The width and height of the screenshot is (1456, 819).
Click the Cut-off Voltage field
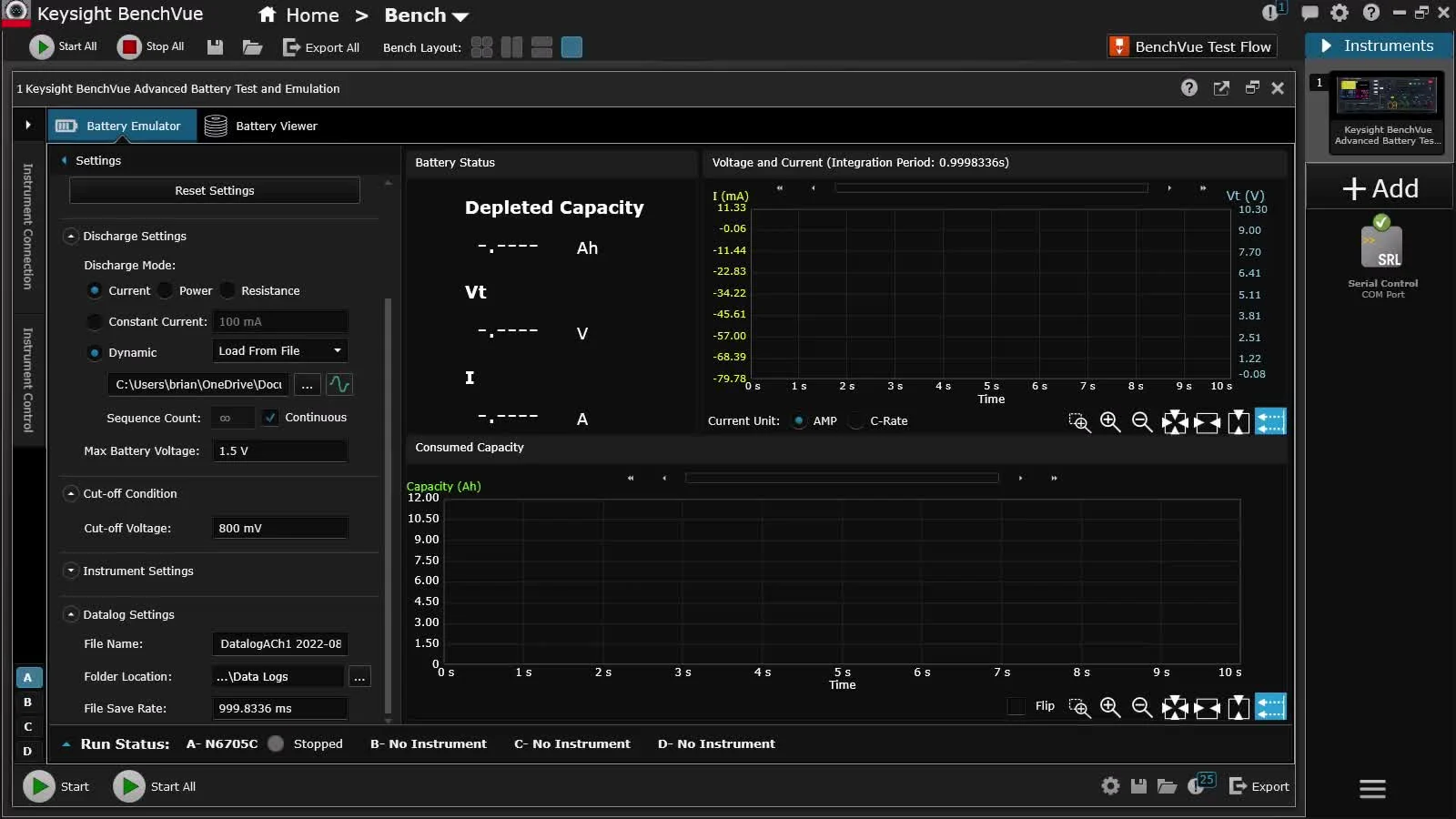click(279, 528)
